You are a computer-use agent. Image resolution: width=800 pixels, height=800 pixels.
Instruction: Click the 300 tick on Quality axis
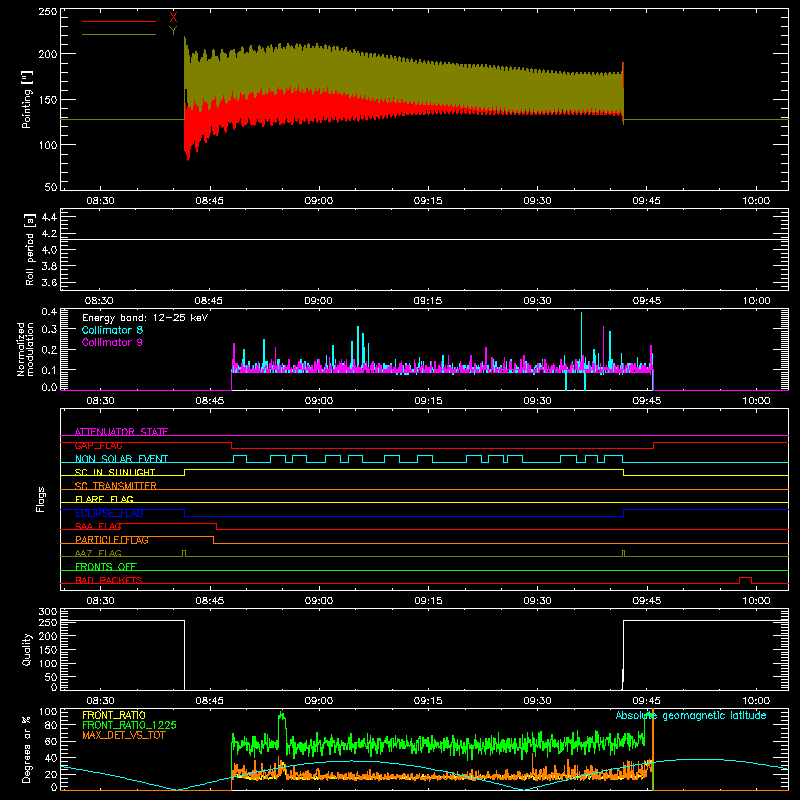48,612
